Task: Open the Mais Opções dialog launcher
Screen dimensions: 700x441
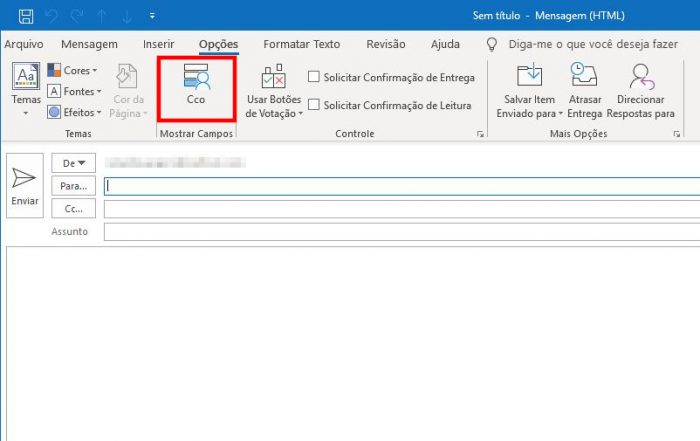Action: 677,134
